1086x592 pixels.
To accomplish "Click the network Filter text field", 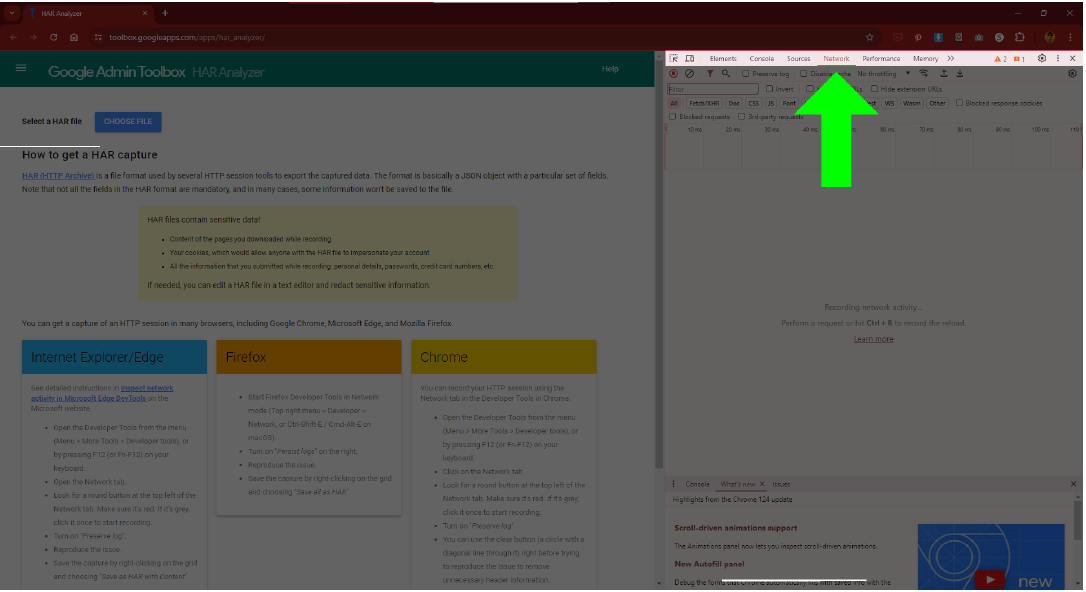I will [x=713, y=89].
